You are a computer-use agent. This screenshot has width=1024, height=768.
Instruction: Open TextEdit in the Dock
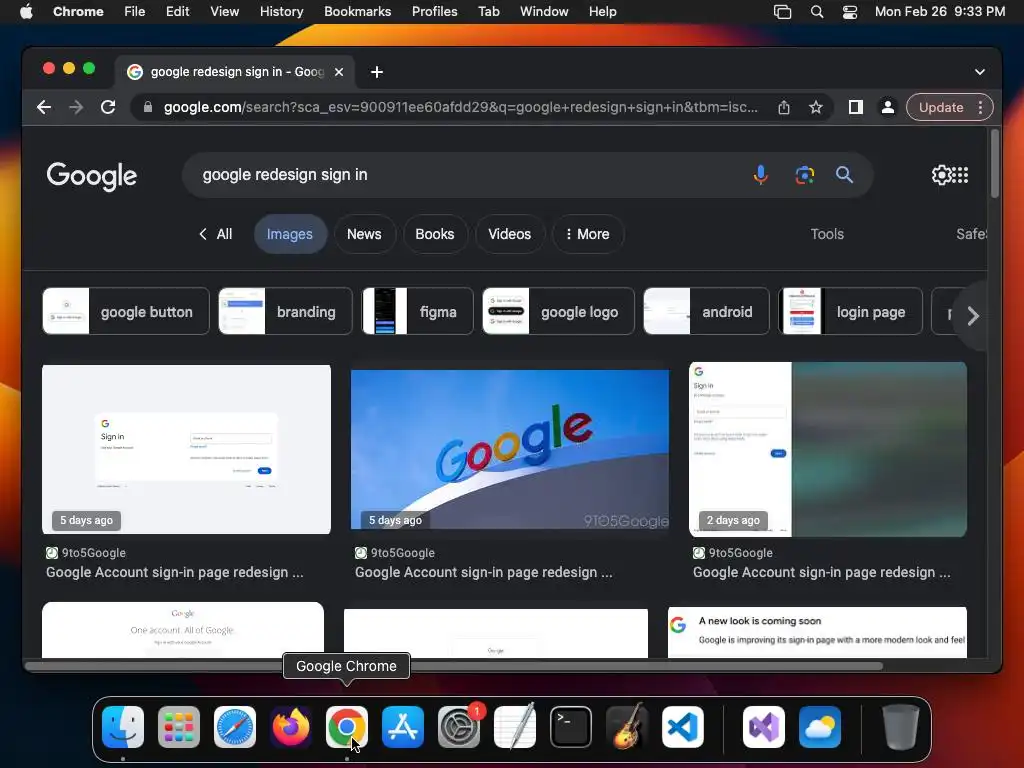(x=515, y=727)
